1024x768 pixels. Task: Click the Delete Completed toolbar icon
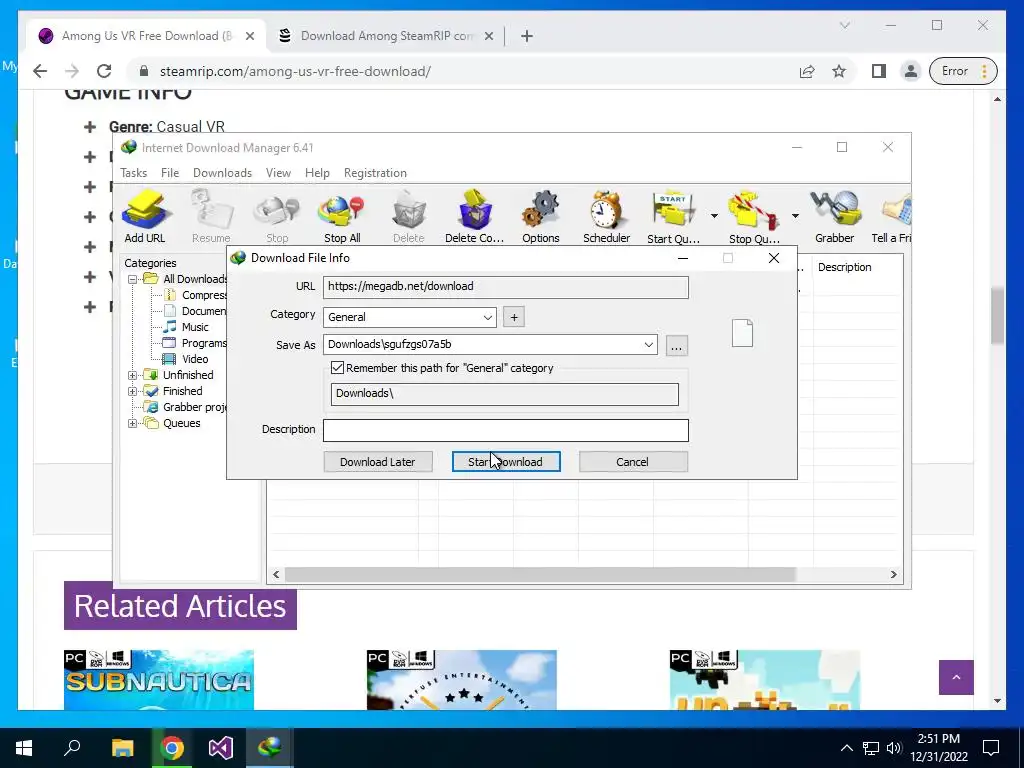click(474, 216)
